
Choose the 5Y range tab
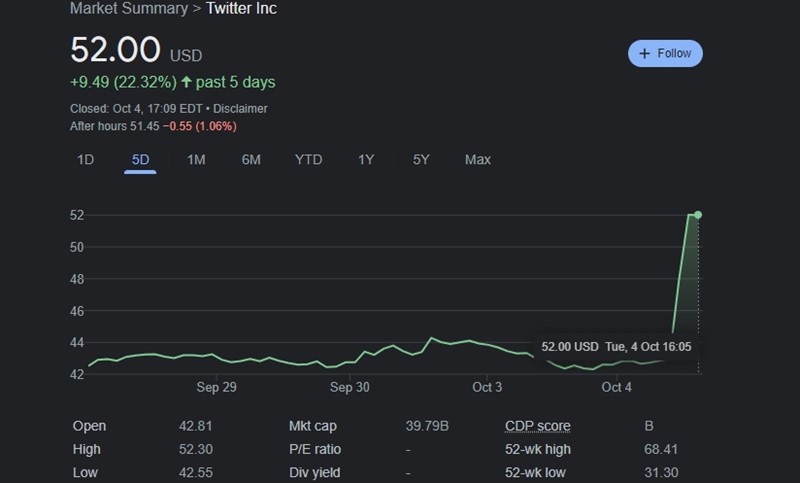(x=421, y=160)
